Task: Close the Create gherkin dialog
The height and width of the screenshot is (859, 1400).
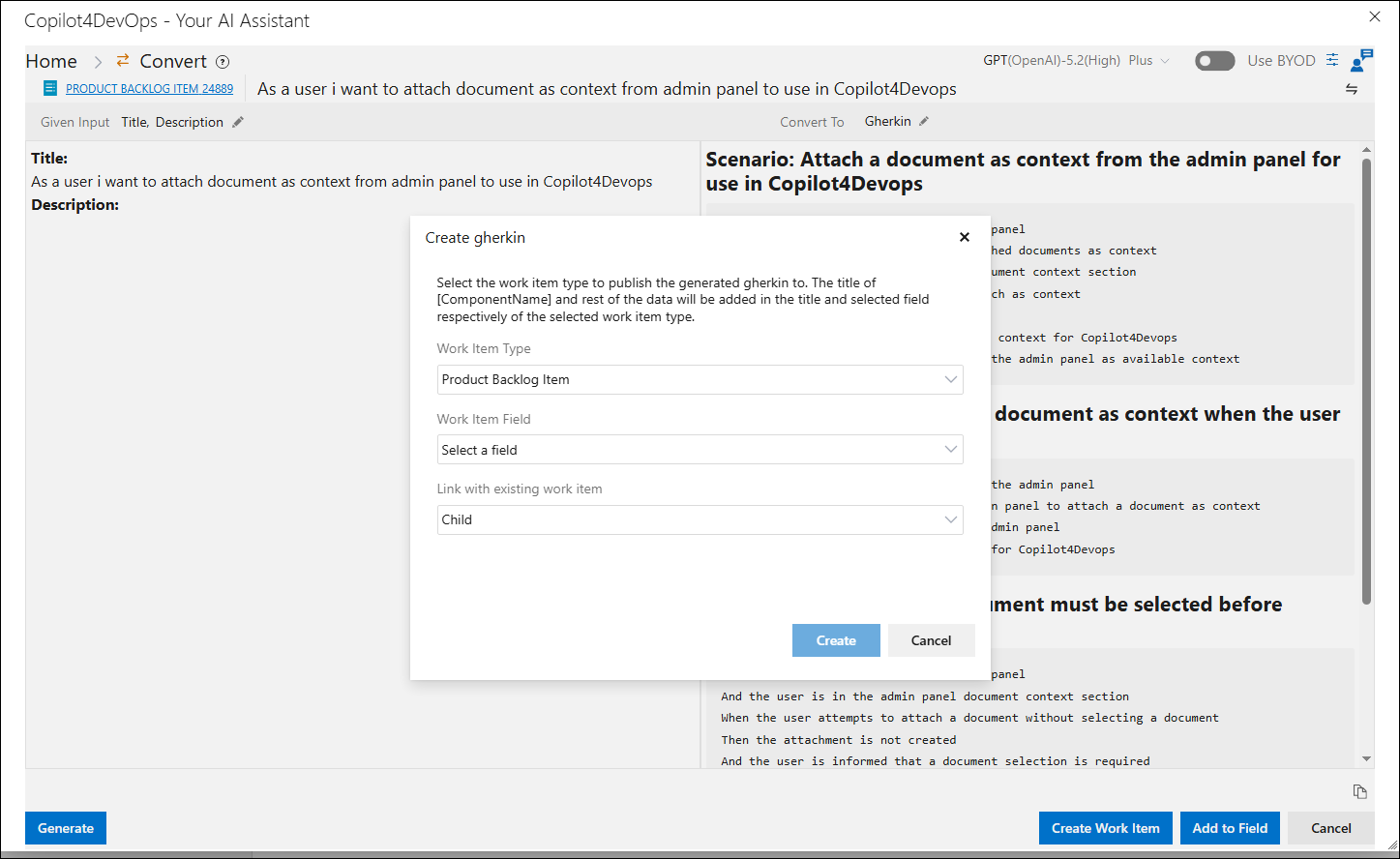Action: click(964, 237)
